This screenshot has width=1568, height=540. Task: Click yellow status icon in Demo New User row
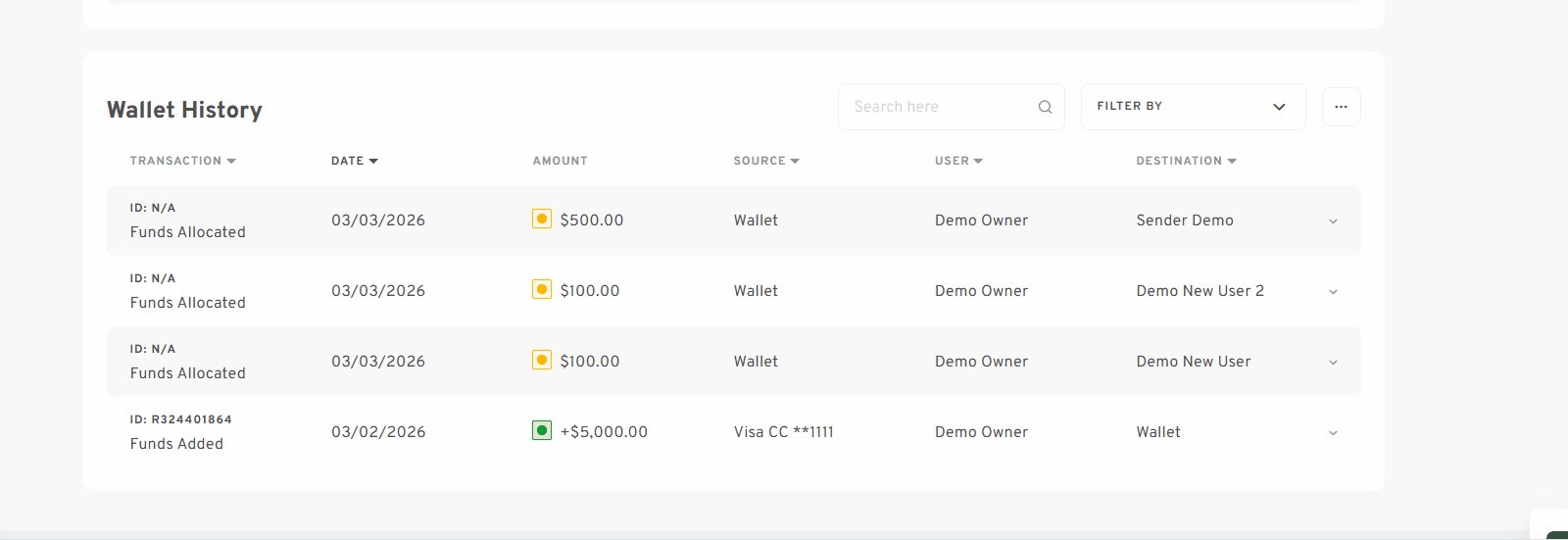tap(541, 360)
